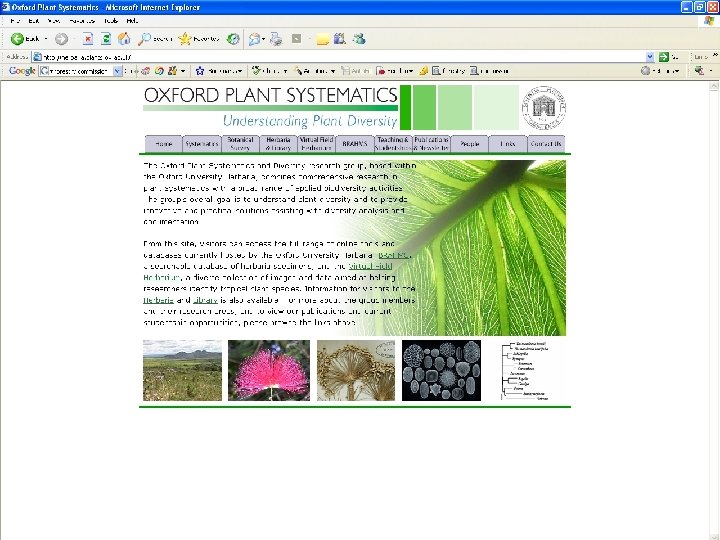Click the landscape mountains thumbnail
The width and height of the screenshot is (720, 540).
coord(182,370)
